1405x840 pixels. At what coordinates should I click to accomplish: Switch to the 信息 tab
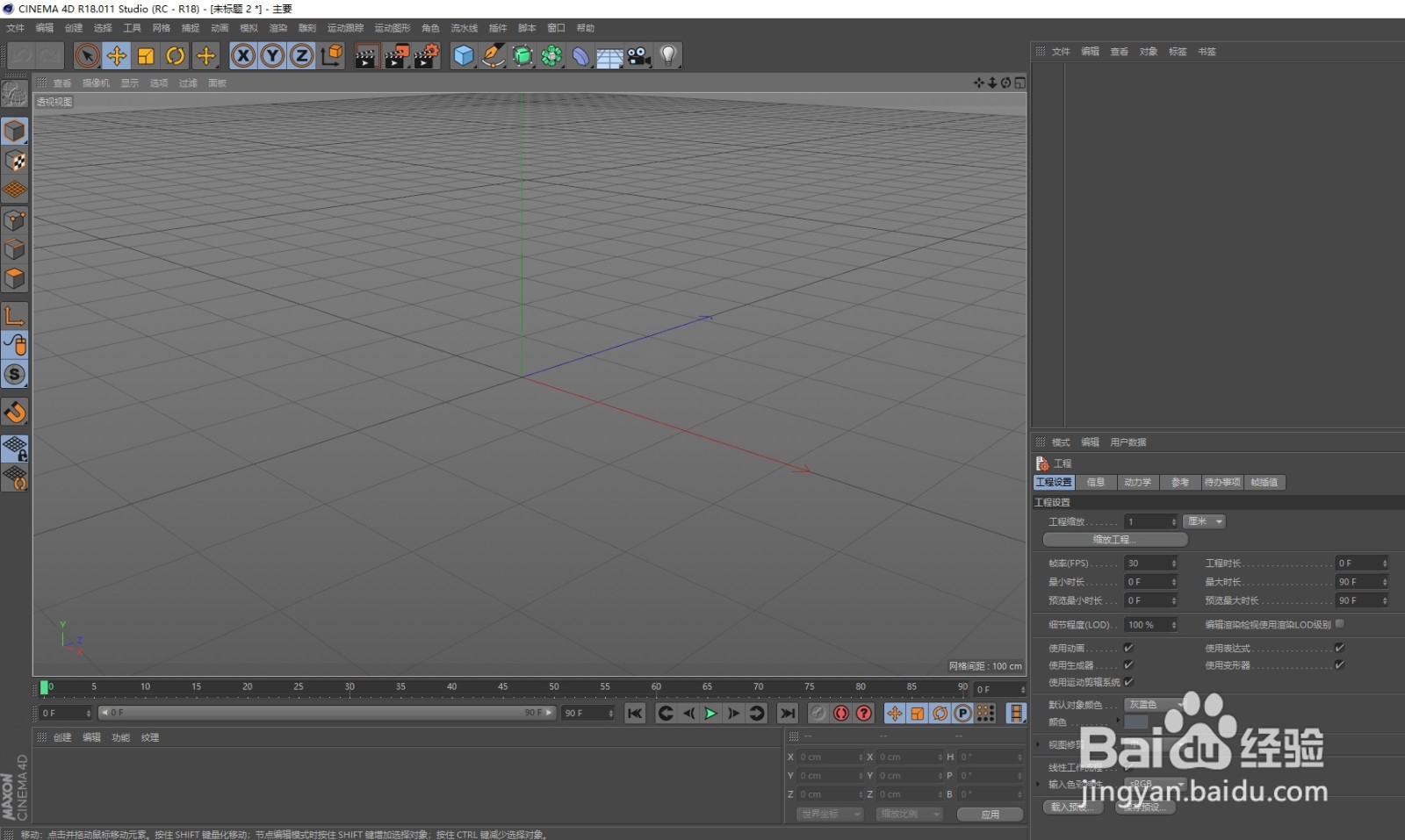[1096, 483]
